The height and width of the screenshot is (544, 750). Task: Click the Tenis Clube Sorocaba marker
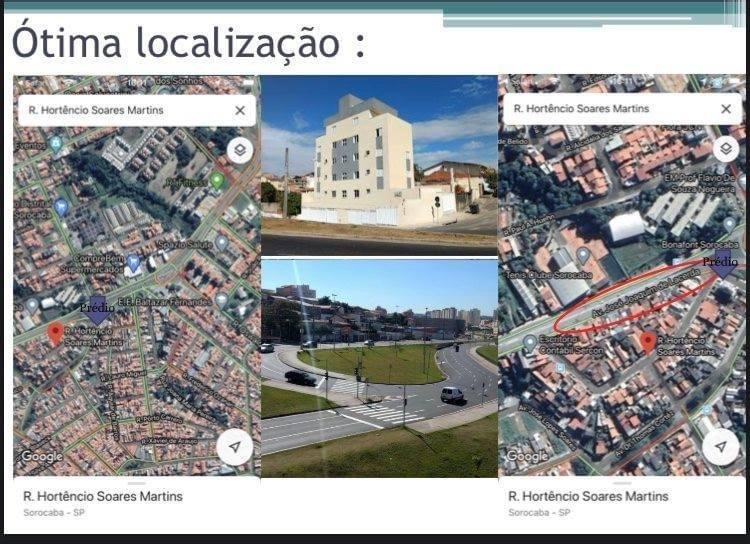[583, 255]
